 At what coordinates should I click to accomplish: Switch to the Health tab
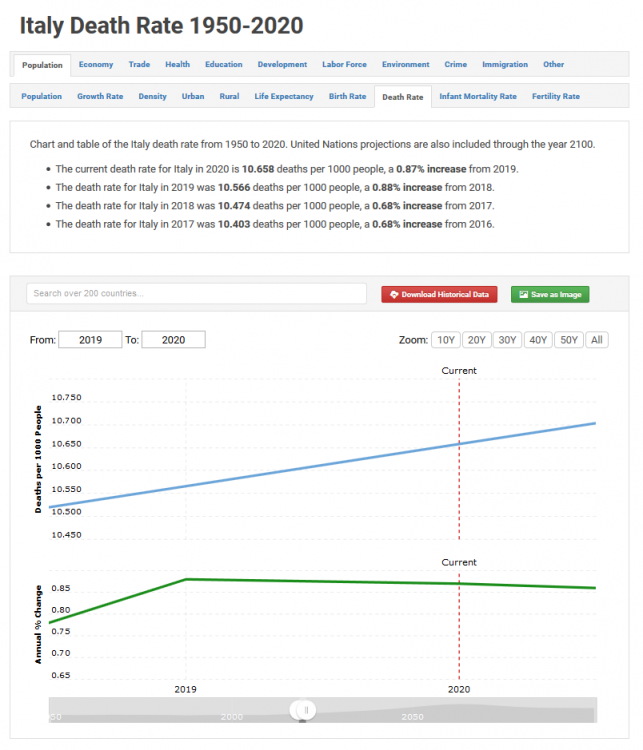(177, 65)
